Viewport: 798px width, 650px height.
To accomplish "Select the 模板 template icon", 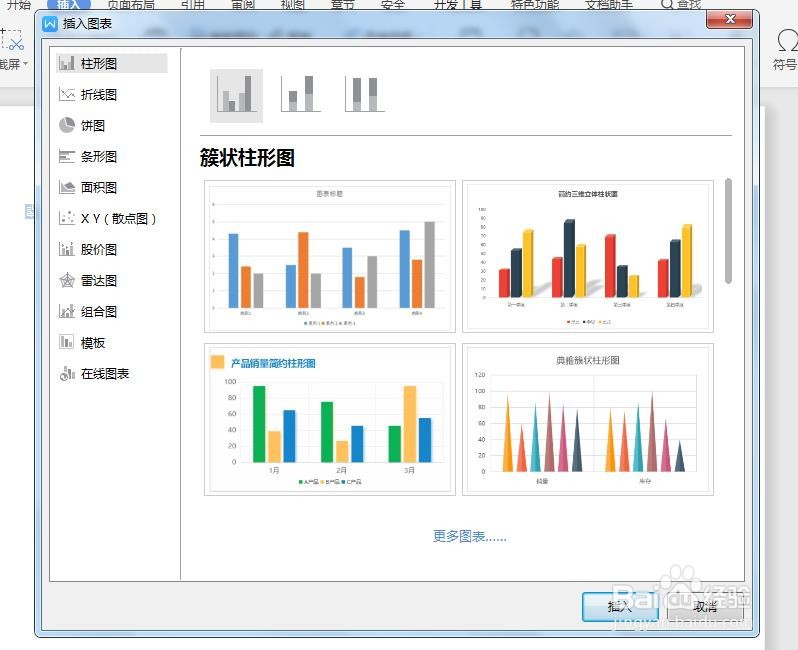I will pyautogui.click(x=67, y=342).
